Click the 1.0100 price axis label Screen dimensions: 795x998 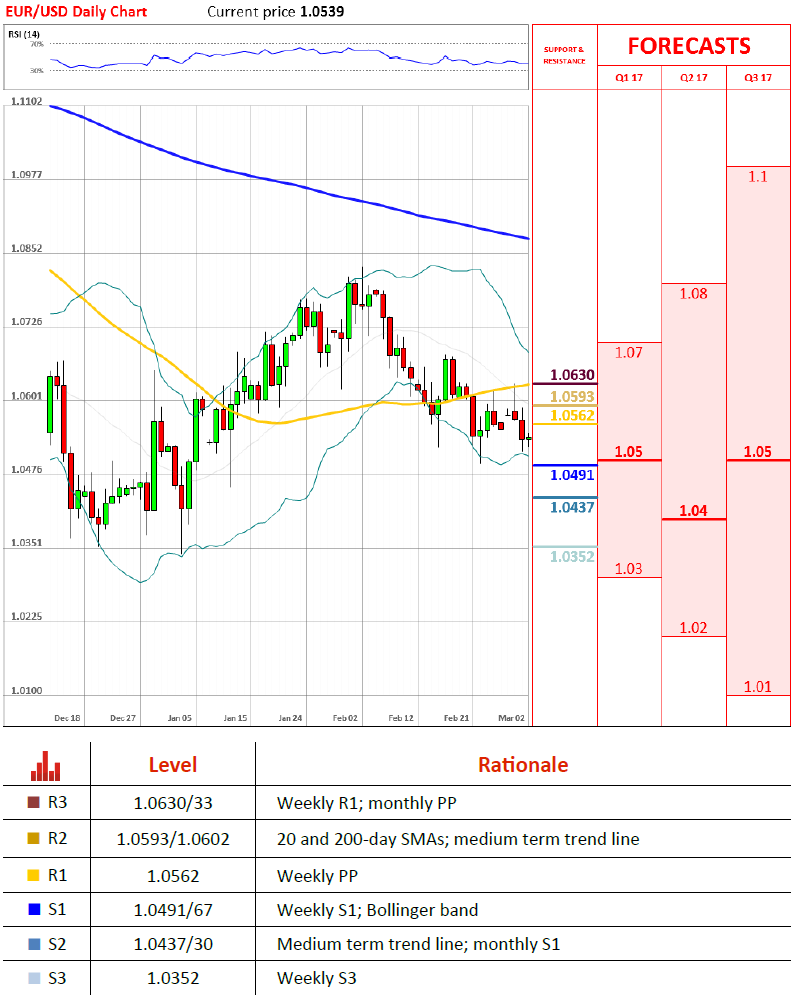click(27, 691)
